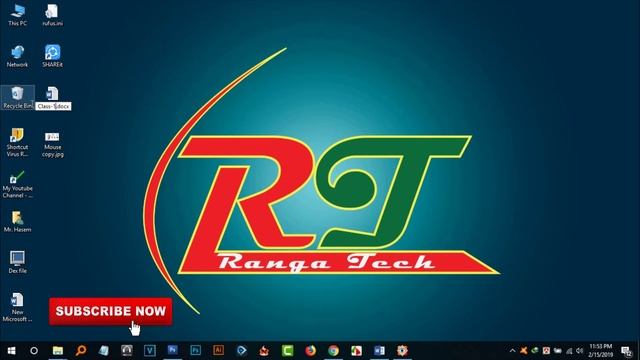Select Mouse copy.jpg image file
The width and height of the screenshot is (640, 360).
click(x=52, y=144)
